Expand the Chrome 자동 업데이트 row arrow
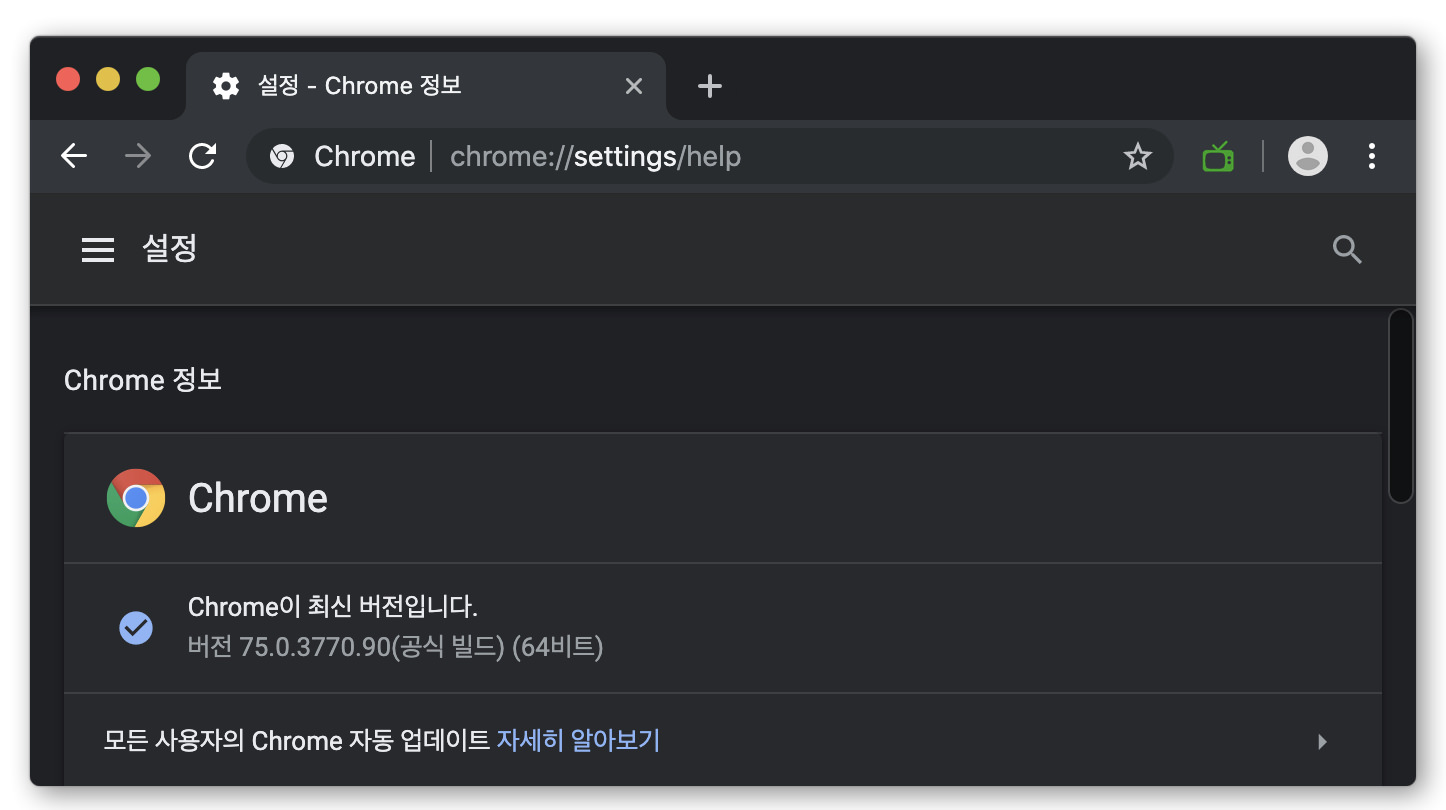Screen dimensions: 1446x810 [x=1322, y=742]
